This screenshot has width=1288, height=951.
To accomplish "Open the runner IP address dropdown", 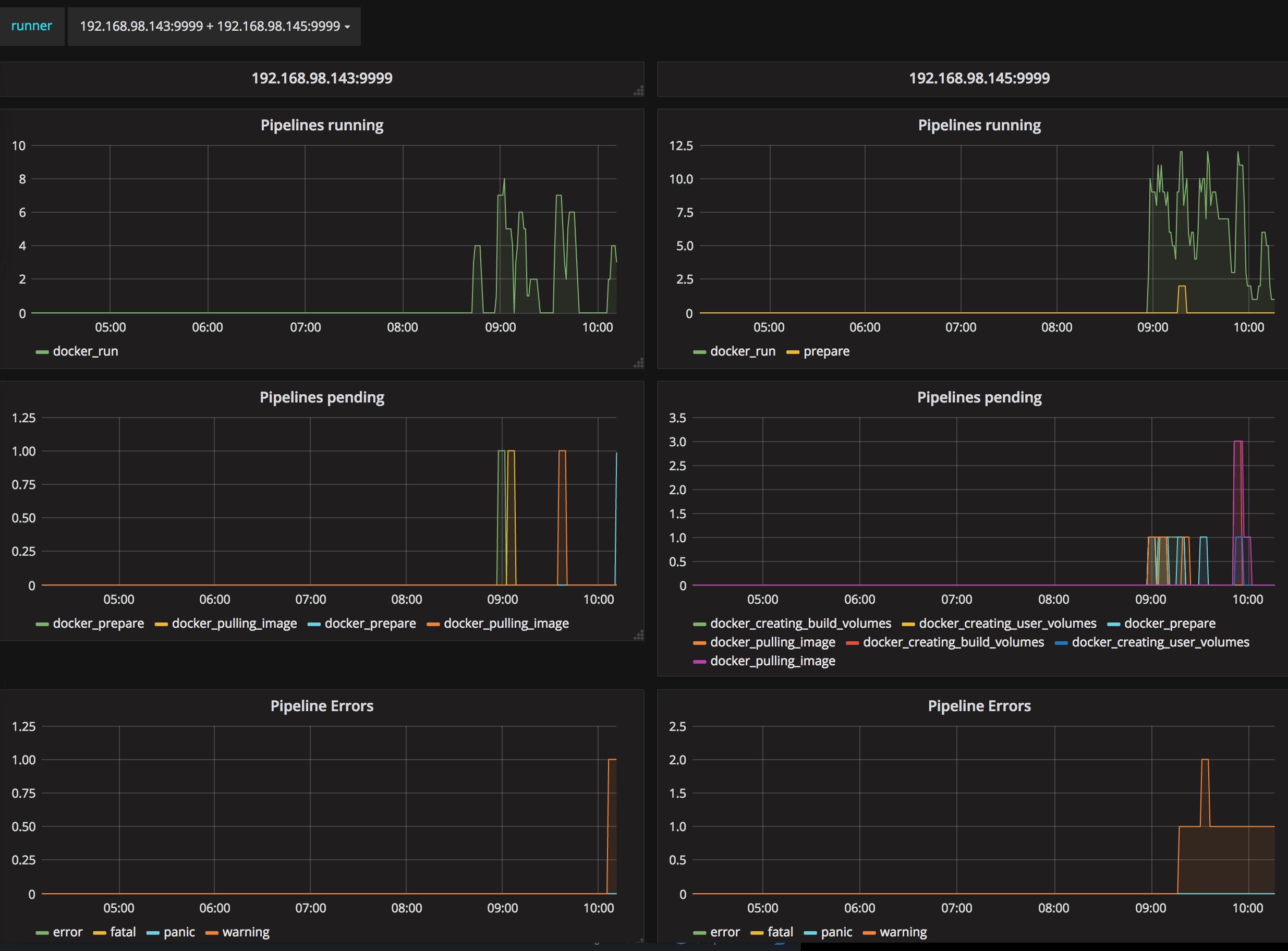I will coord(214,27).
